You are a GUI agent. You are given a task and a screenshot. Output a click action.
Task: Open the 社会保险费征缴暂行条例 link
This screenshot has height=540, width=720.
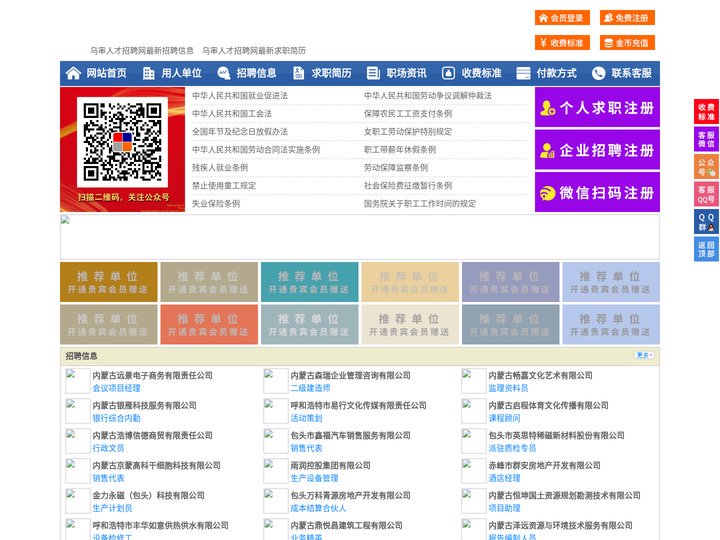pos(408,186)
